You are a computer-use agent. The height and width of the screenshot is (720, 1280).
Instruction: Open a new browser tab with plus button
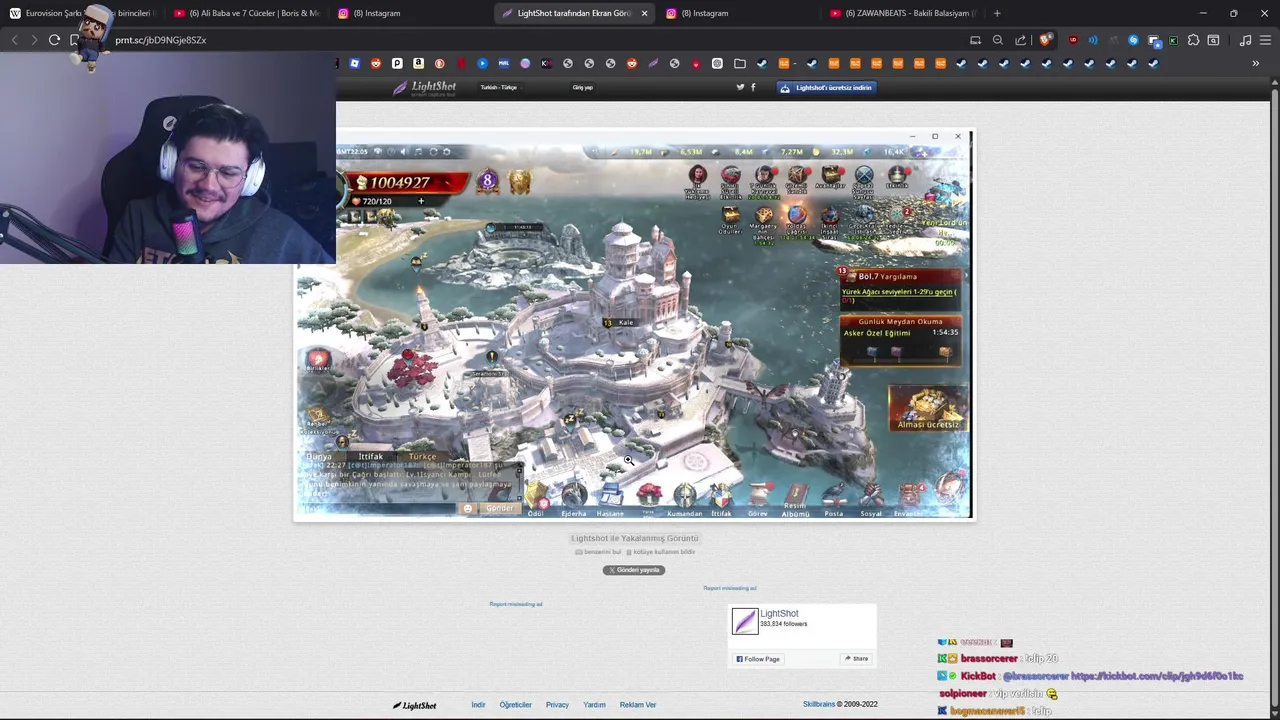pos(997,13)
